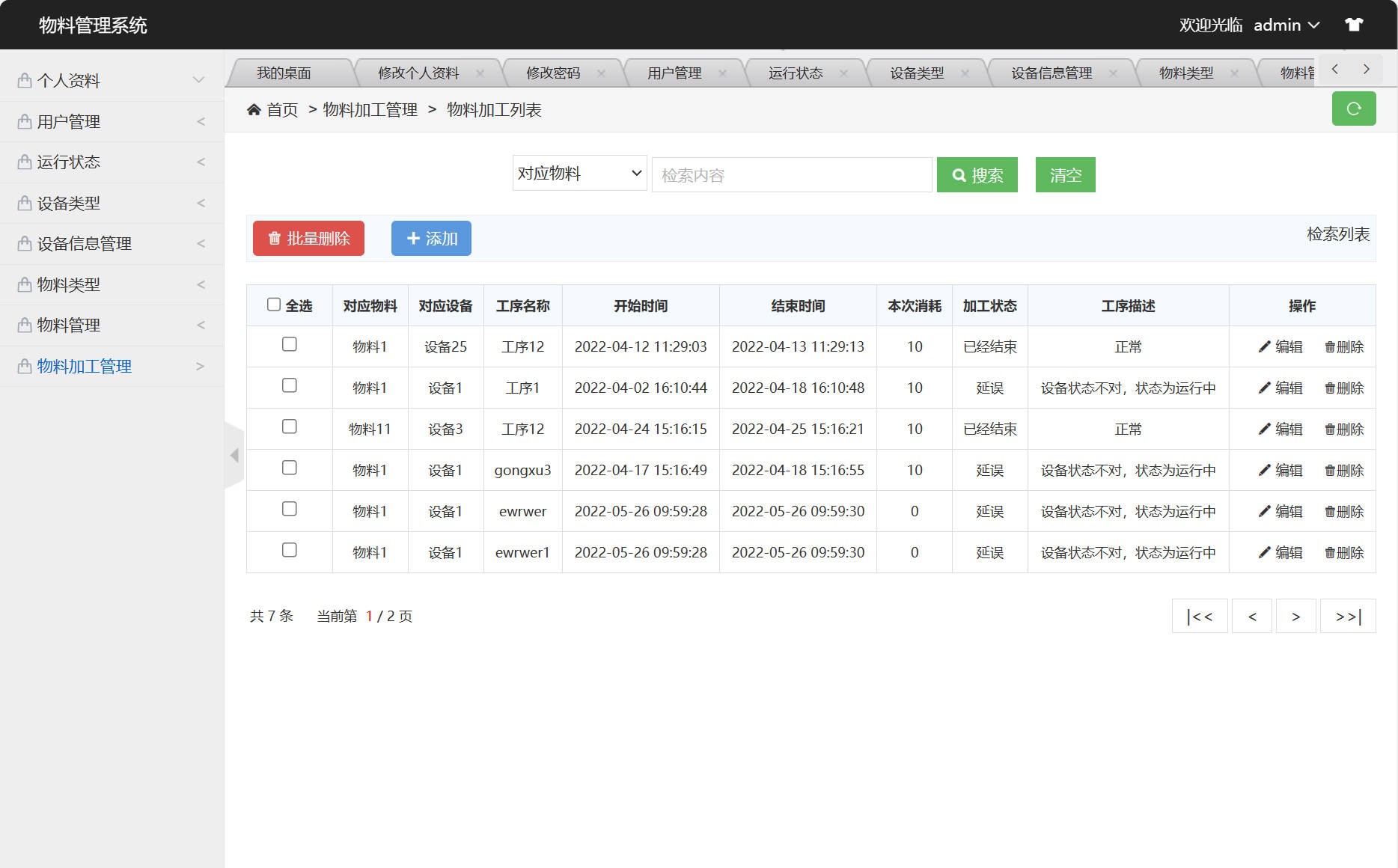Click the shirt icon next to admin
The image size is (1398, 868).
click(x=1354, y=24)
